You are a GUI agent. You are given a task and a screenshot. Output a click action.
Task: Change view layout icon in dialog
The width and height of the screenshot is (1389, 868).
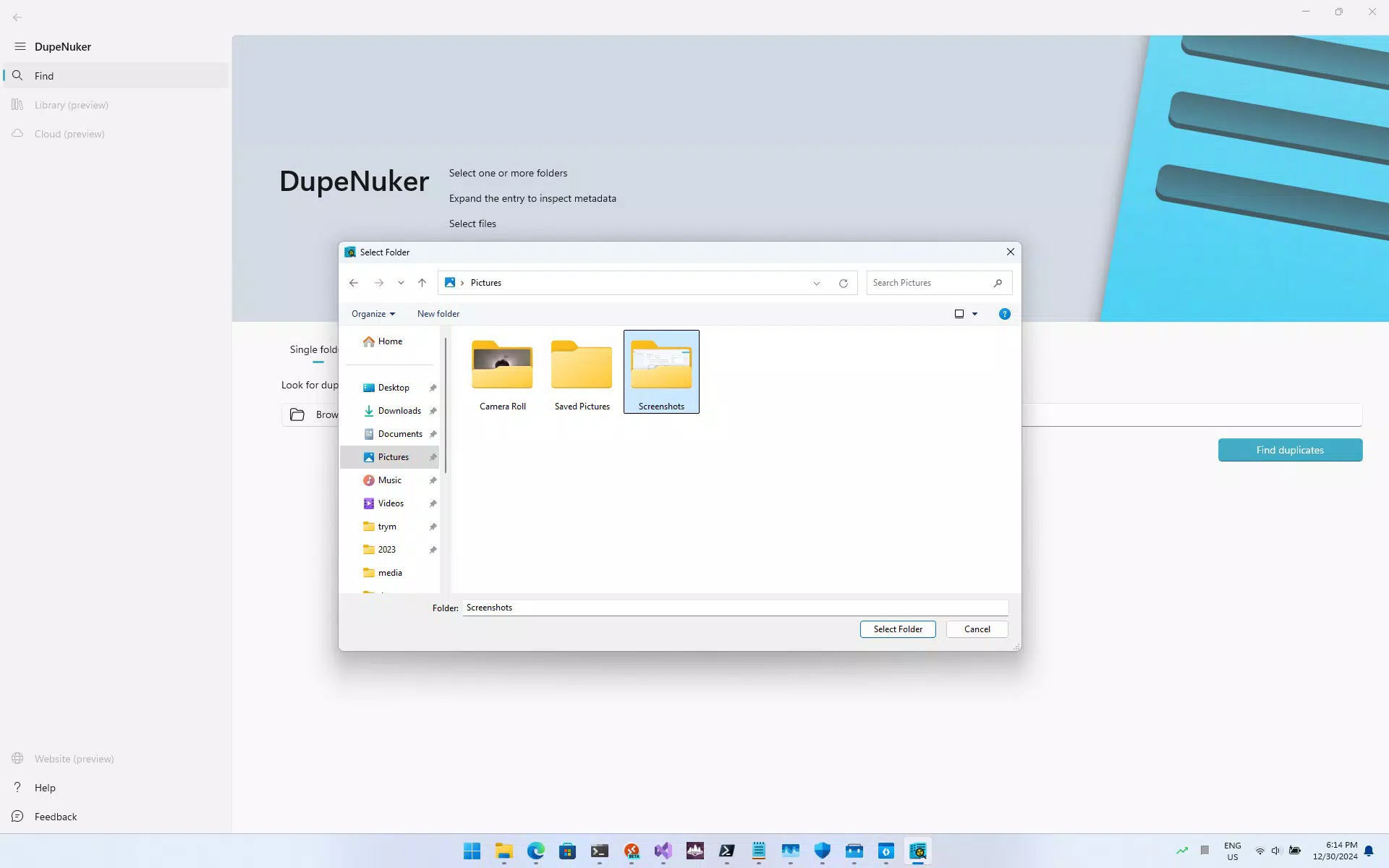coord(959,314)
